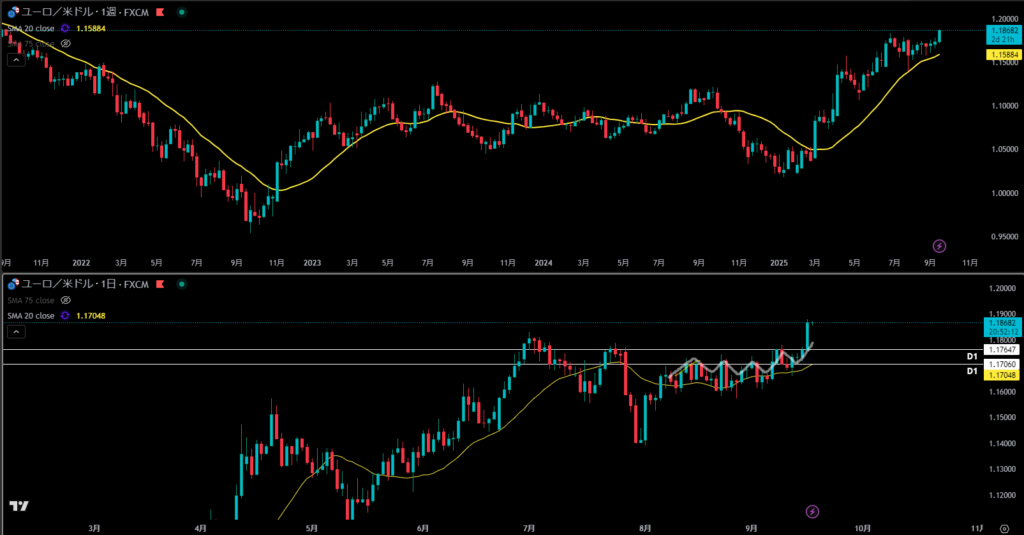This screenshot has height=535, width=1024.
Task: Click the green market status dot on daily chart
Action: 179,285
